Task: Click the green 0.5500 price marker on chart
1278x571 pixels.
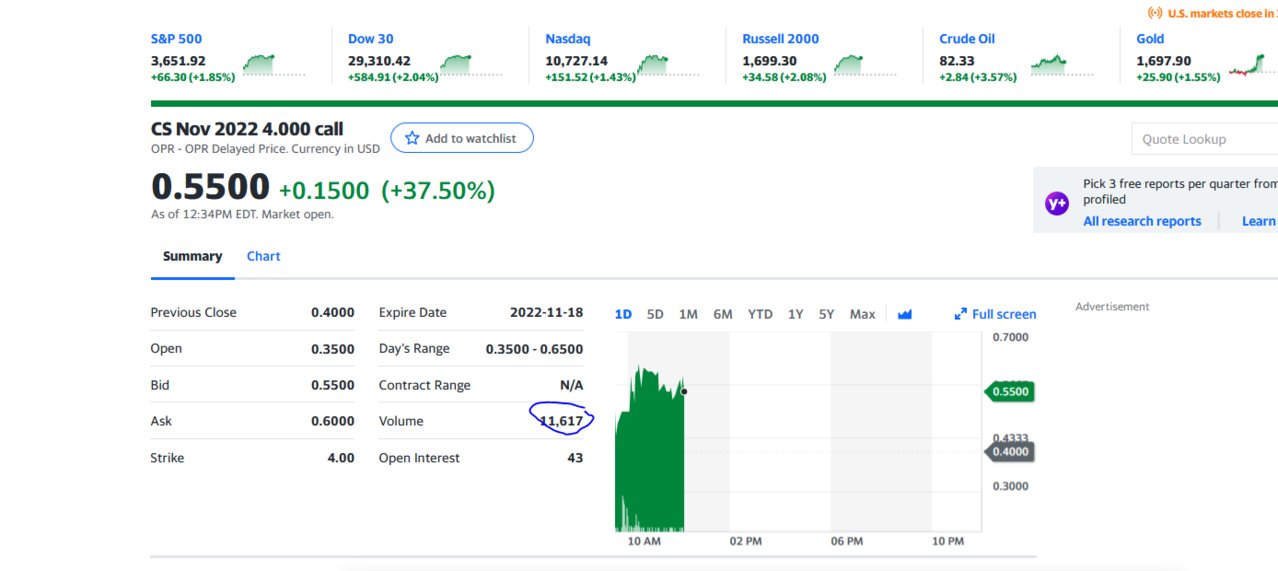Action: point(1009,392)
